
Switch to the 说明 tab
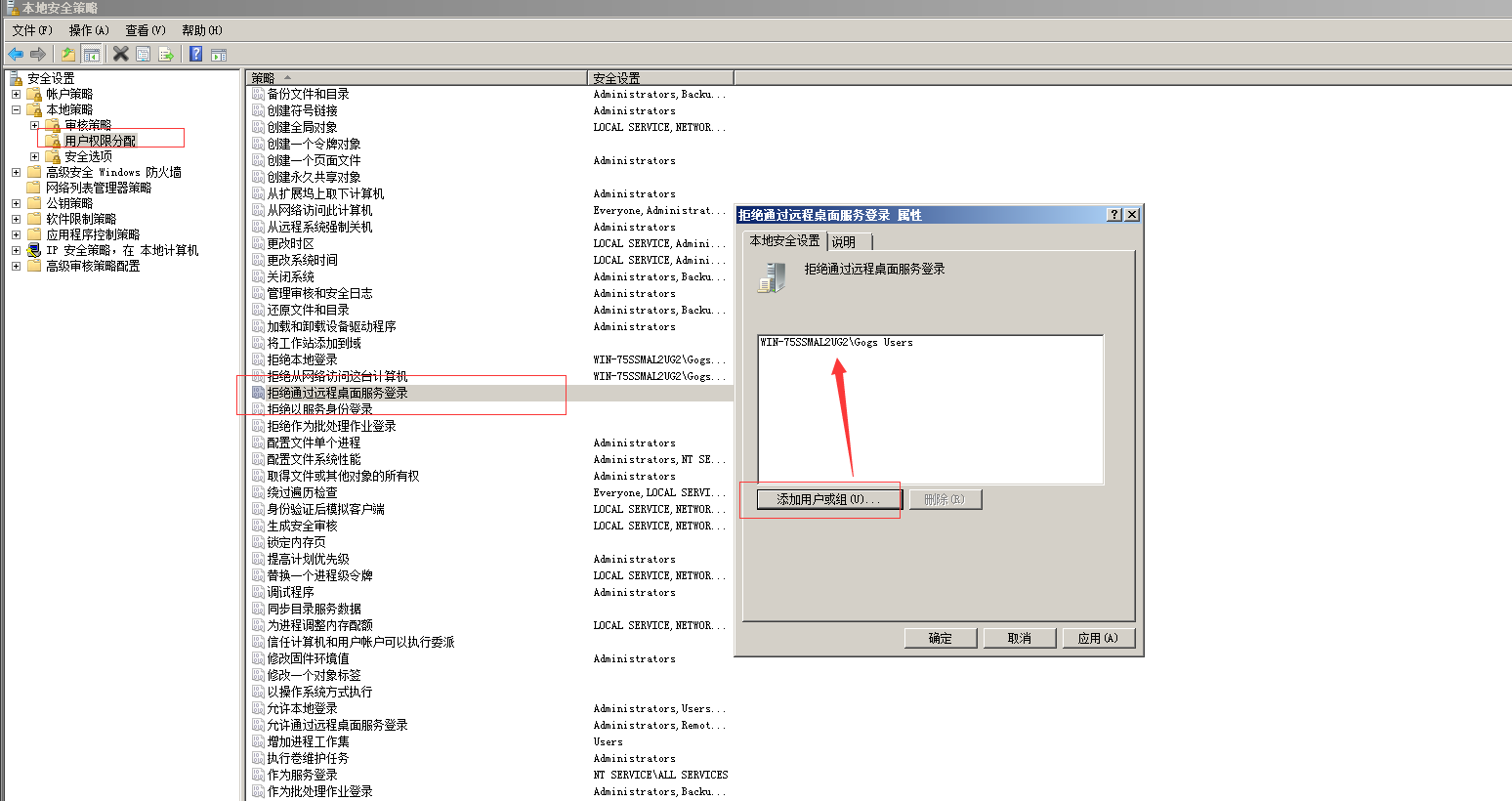click(842, 240)
